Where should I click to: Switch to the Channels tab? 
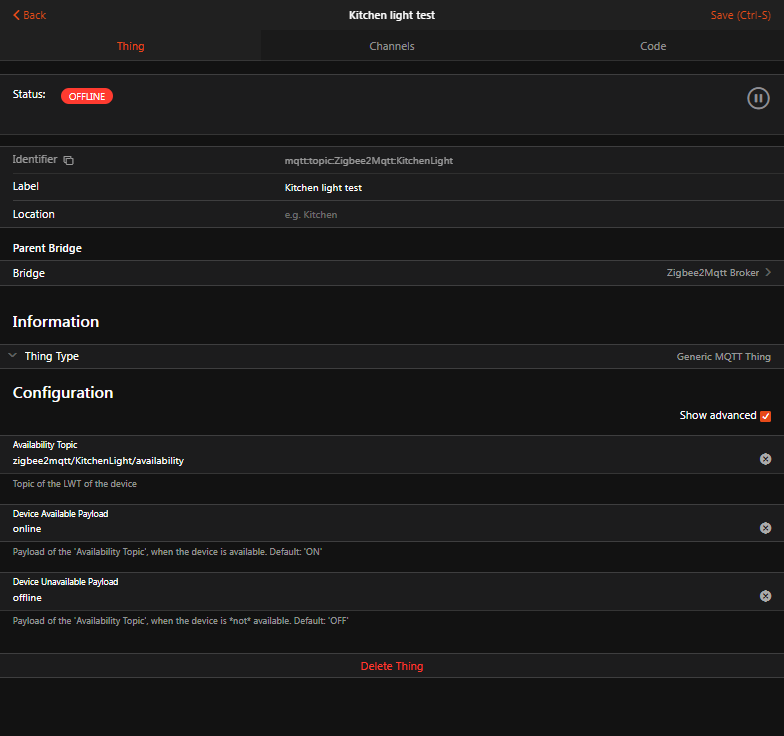[391, 46]
